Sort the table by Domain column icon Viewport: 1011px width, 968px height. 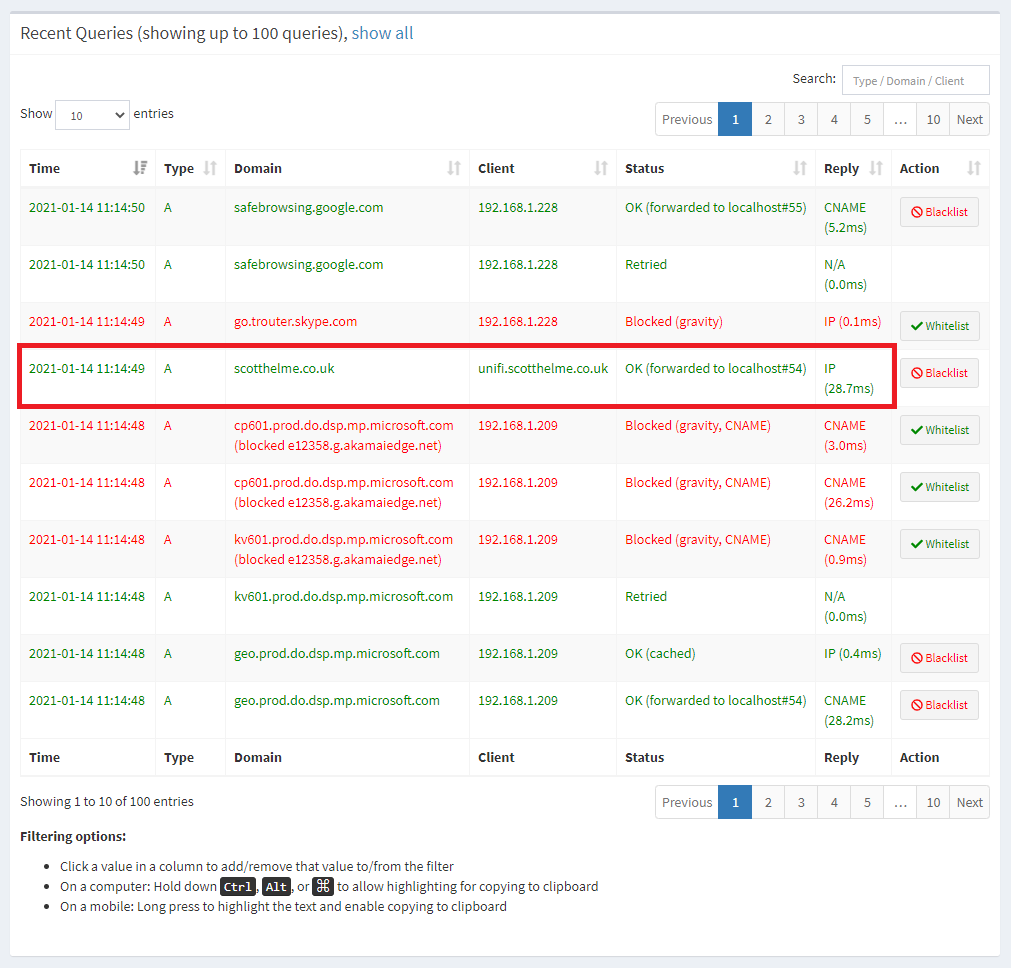(x=454, y=168)
